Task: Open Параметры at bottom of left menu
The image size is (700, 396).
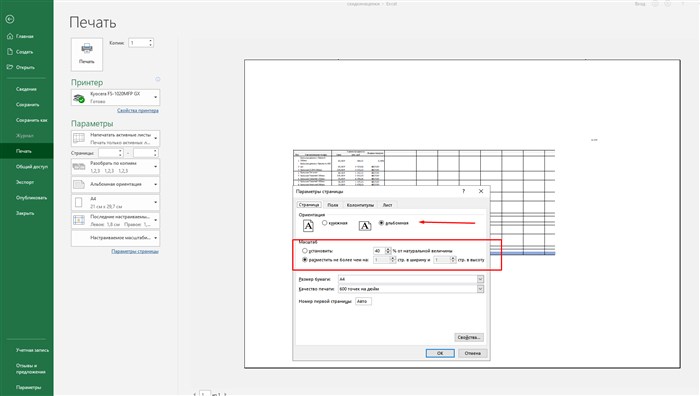Action: (26, 388)
